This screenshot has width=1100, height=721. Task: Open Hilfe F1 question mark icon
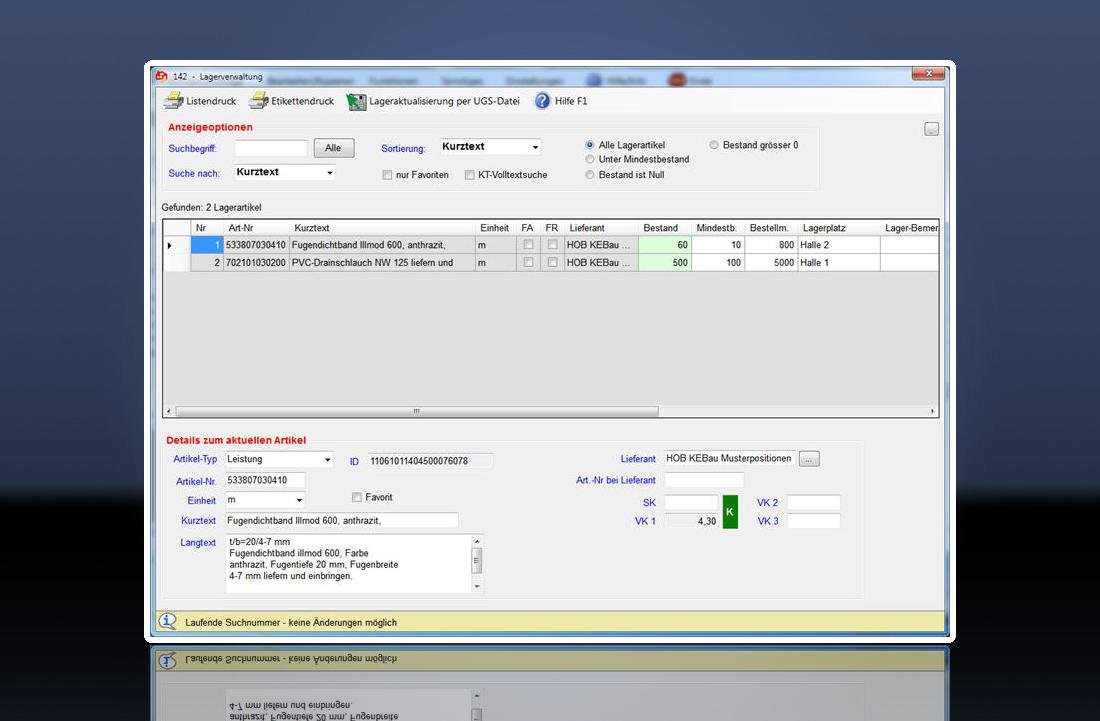[543, 101]
